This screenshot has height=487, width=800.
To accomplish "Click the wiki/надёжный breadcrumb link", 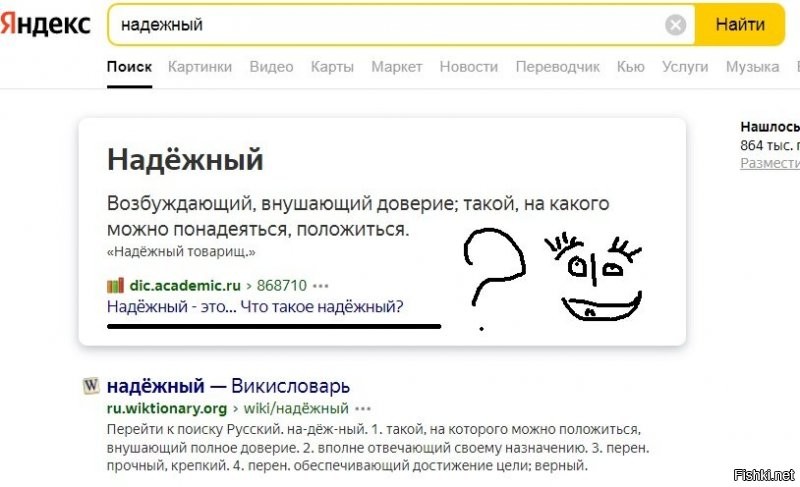I will coord(296,408).
